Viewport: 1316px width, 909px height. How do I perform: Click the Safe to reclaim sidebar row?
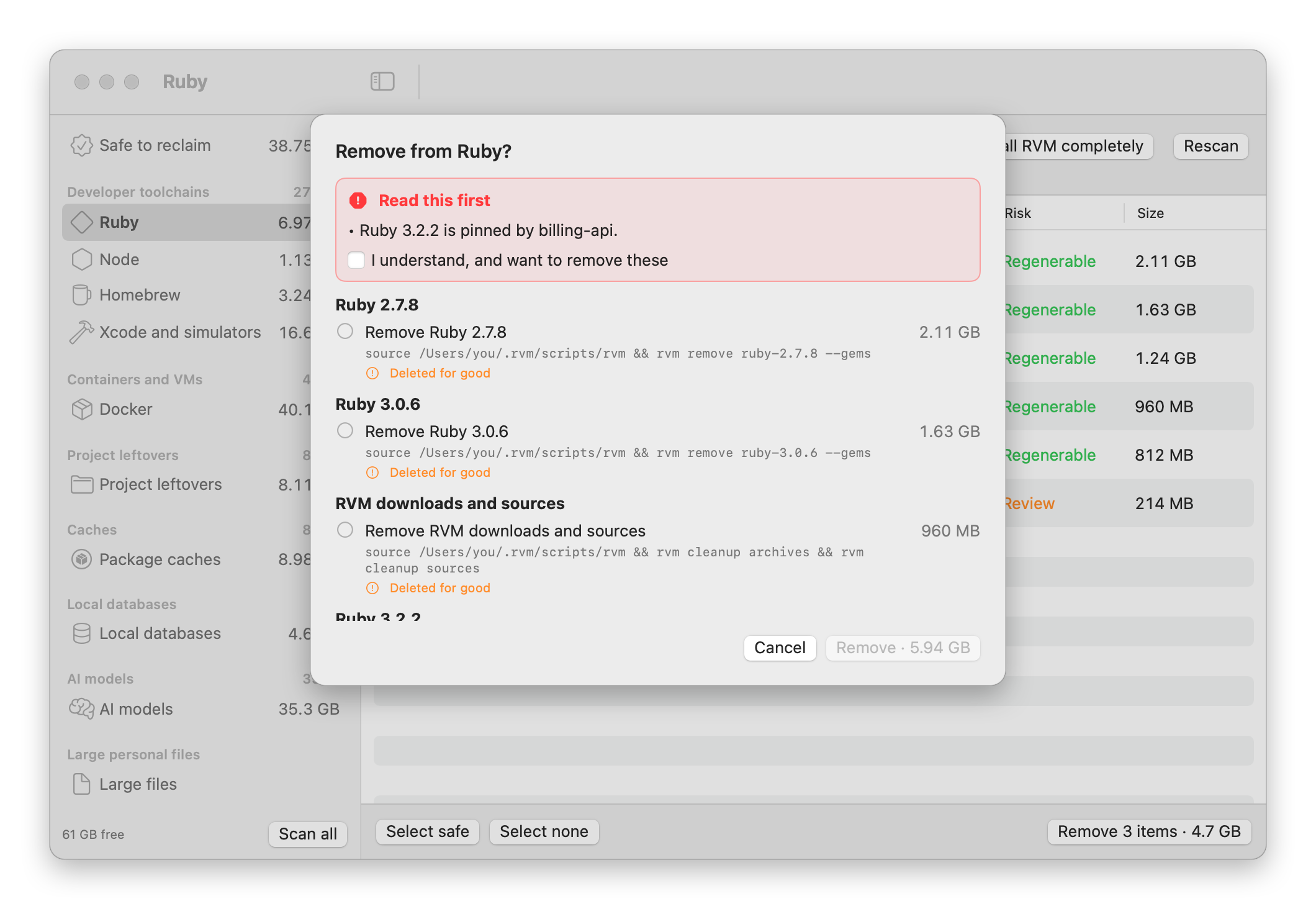186,145
